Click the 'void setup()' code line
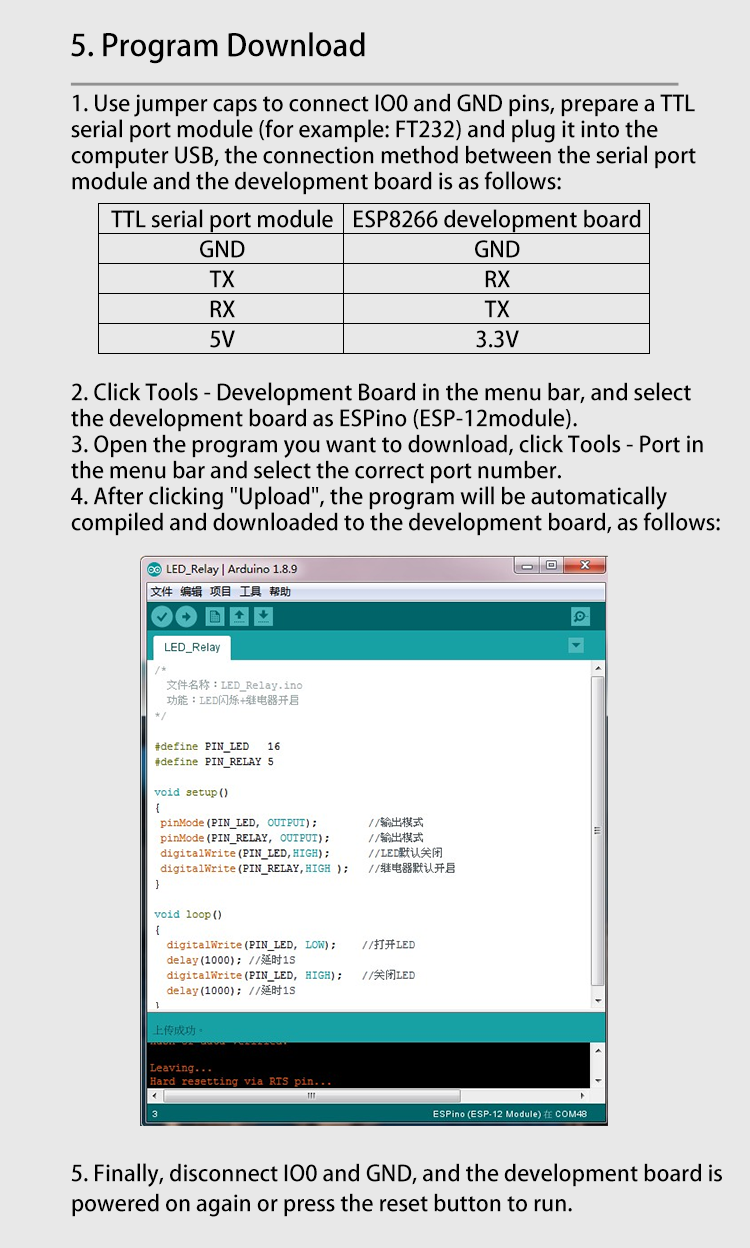The width and height of the screenshot is (750, 1248). tap(191, 792)
